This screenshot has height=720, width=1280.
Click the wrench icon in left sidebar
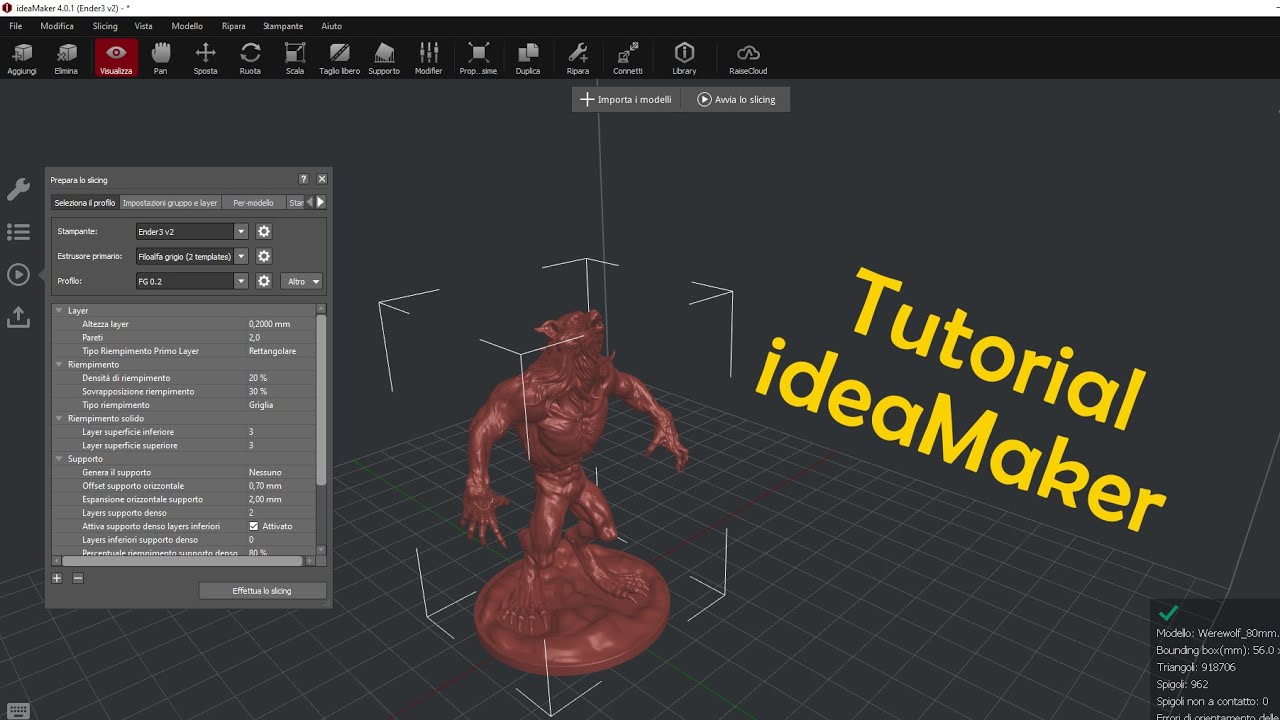point(18,190)
